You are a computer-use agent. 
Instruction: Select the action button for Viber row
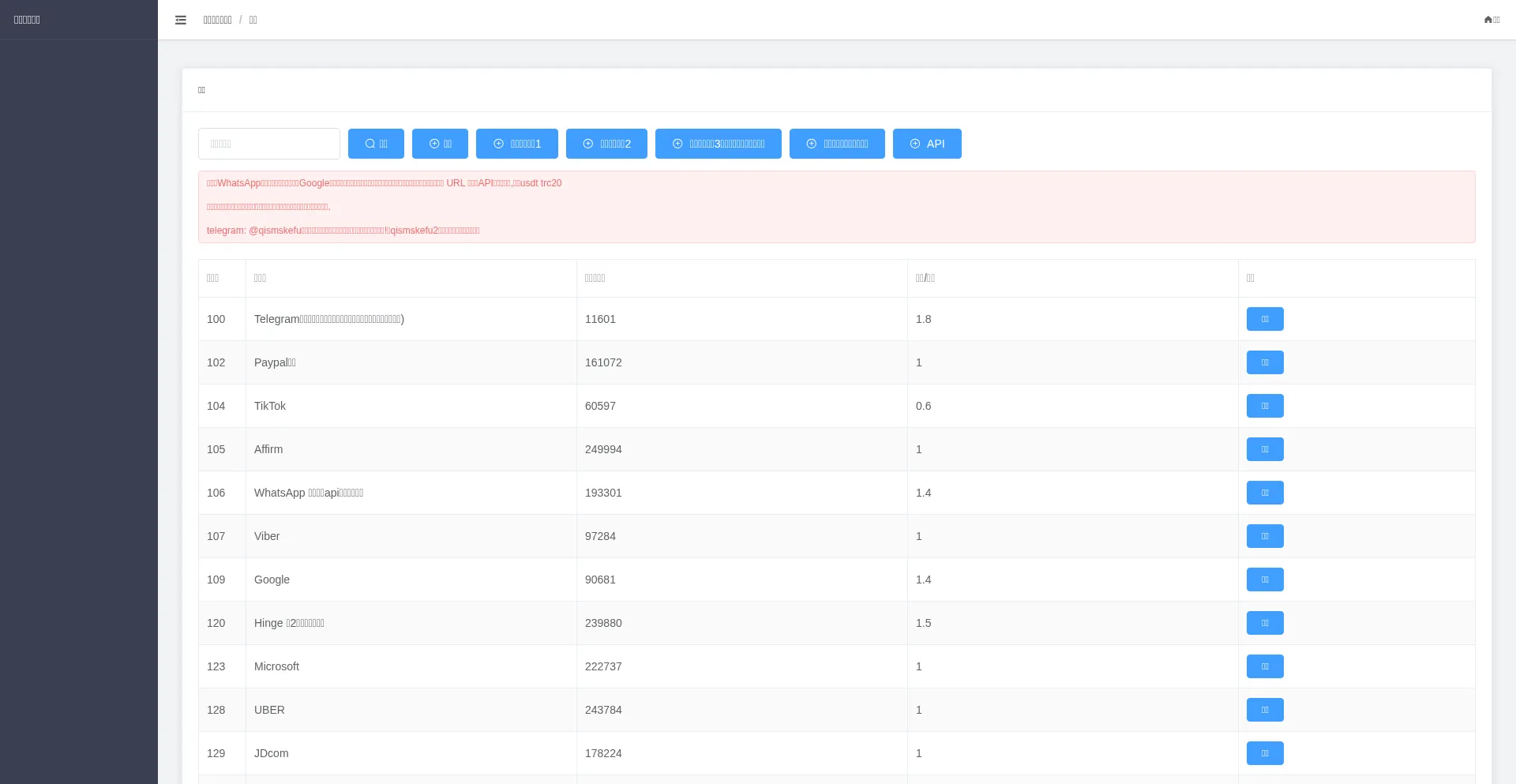coord(1264,536)
